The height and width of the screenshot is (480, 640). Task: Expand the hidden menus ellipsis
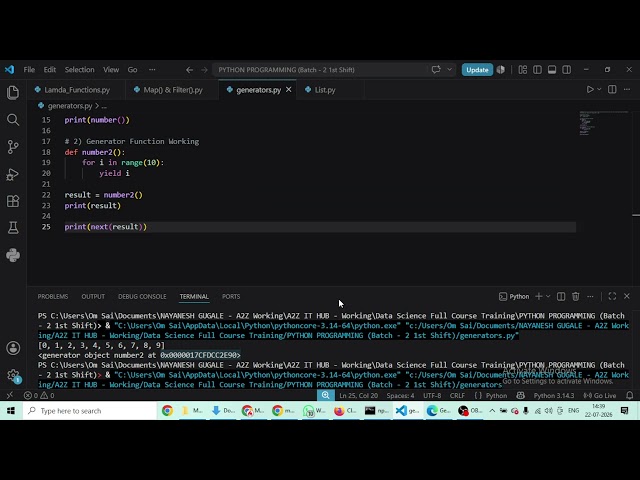[152, 70]
